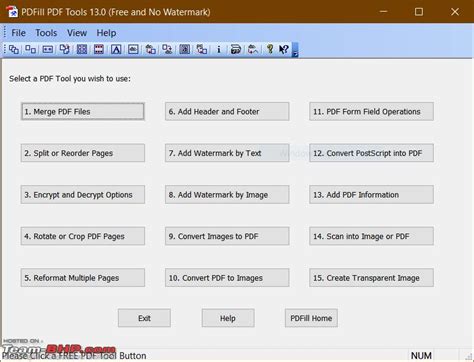Click the Convert Images to PDF toolbar icon
Viewport: 474px width, 362px height.
tap(150, 50)
